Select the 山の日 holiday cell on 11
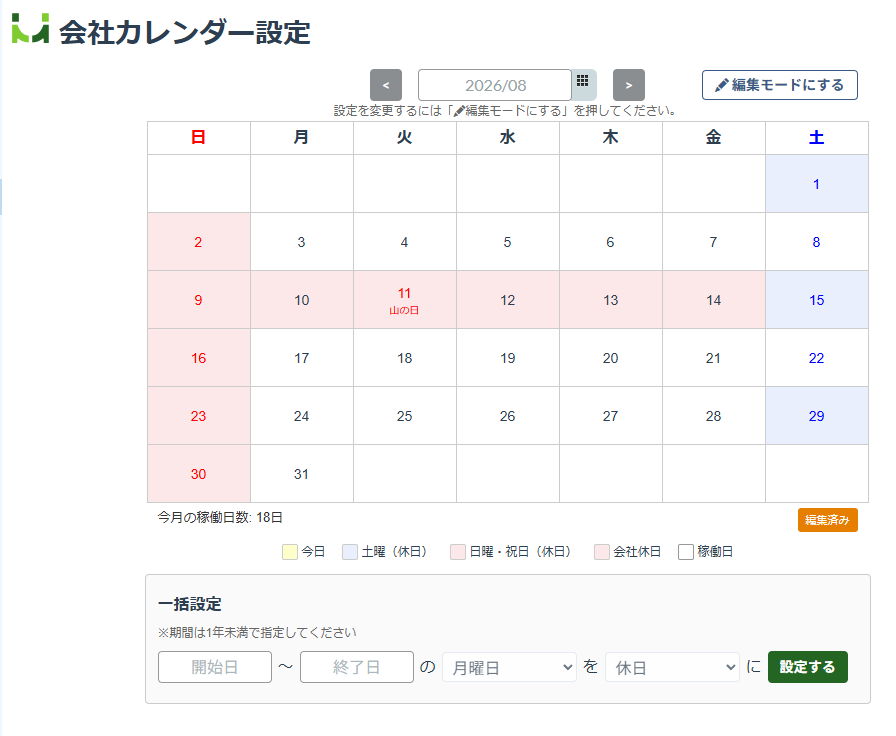Screen dimensions: 896x736 tap(405, 300)
